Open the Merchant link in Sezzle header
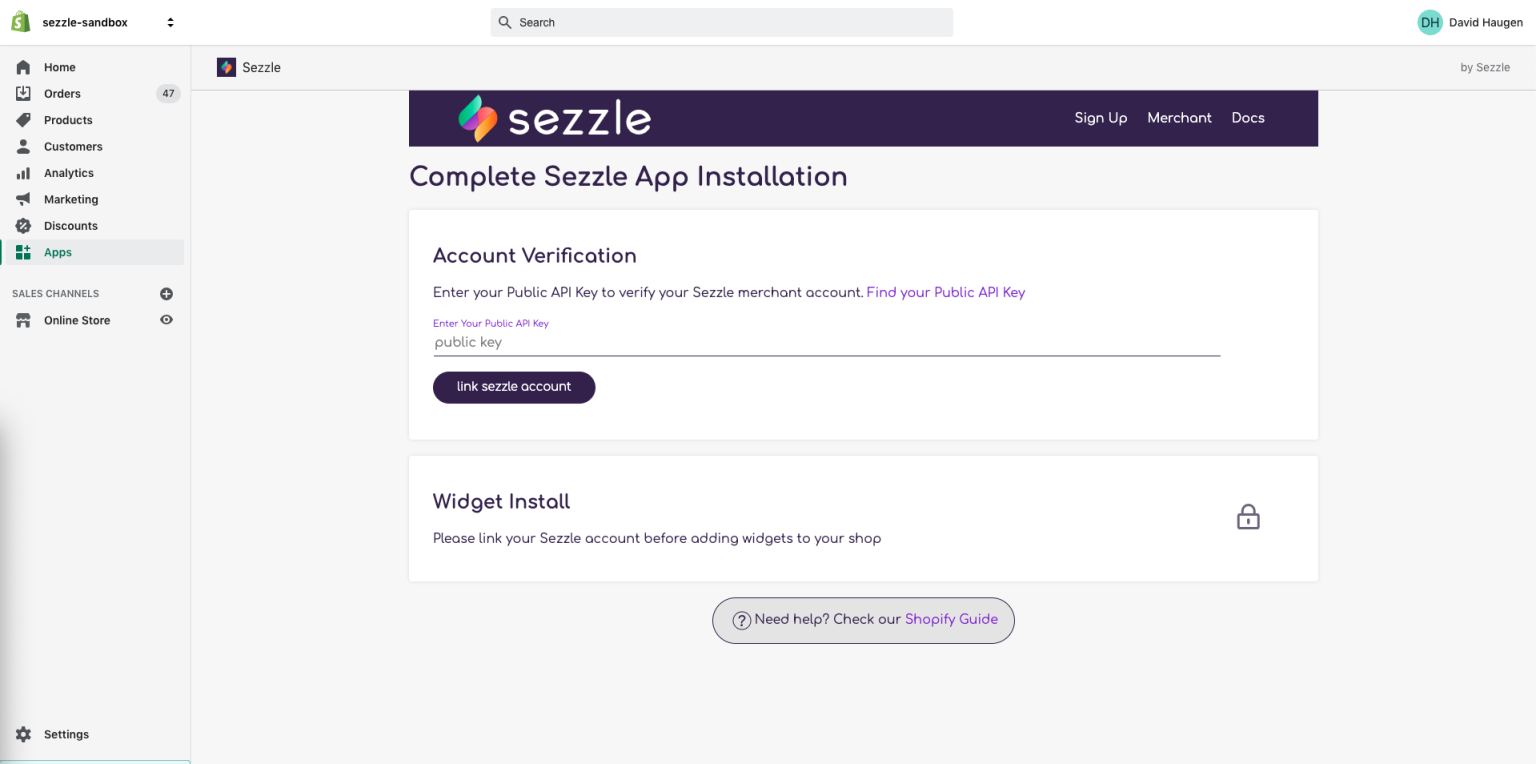The height and width of the screenshot is (764, 1536). tap(1179, 118)
